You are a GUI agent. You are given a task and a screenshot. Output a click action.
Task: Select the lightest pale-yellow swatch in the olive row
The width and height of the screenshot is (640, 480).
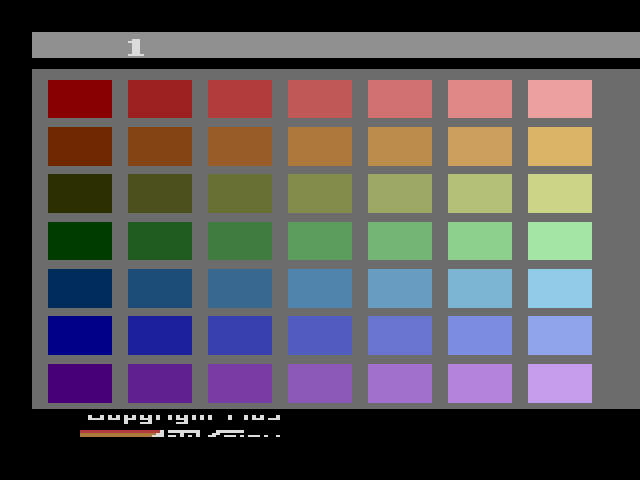pos(560,193)
